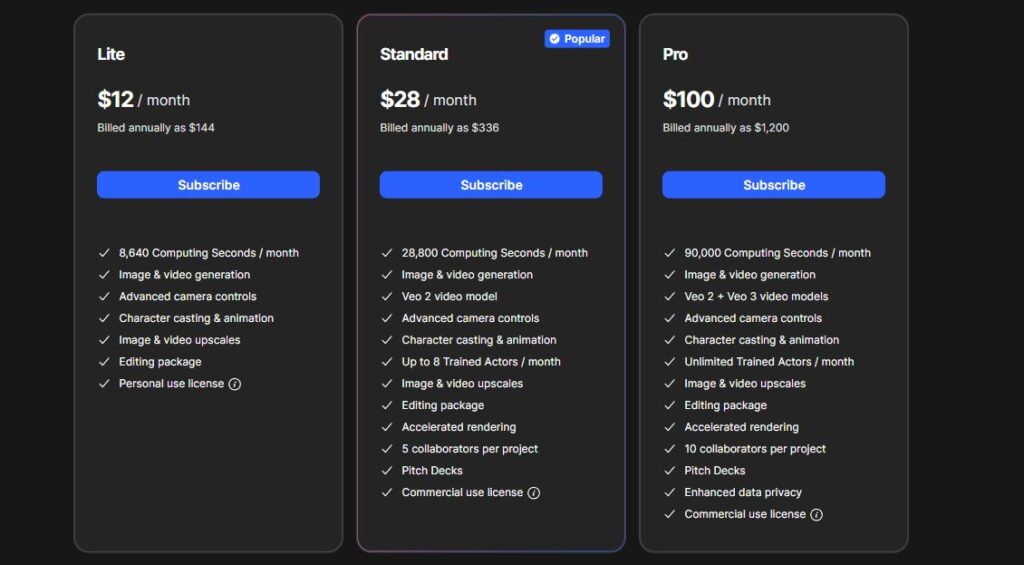Click Pitch Decks in Standard plan
Viewport: 1024px width, 565px height.
[x=432, y=471]
